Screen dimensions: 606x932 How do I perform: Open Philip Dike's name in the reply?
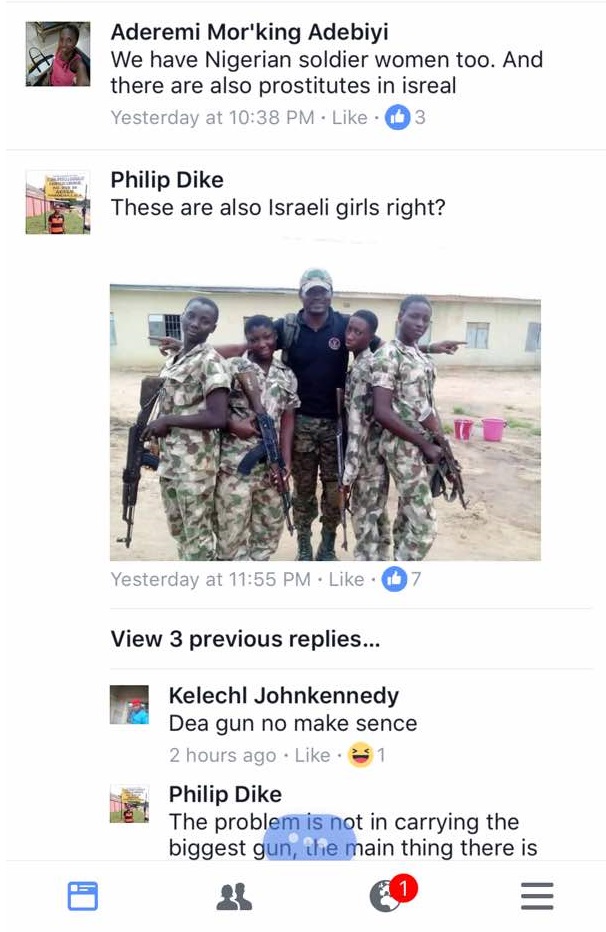pos(225,794)
